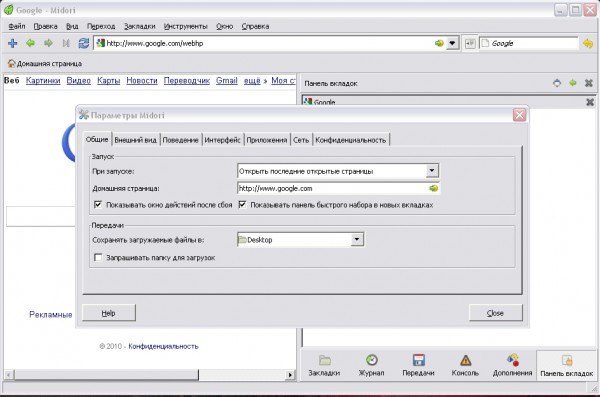Switch to the Приложения tab

[267, 140]
